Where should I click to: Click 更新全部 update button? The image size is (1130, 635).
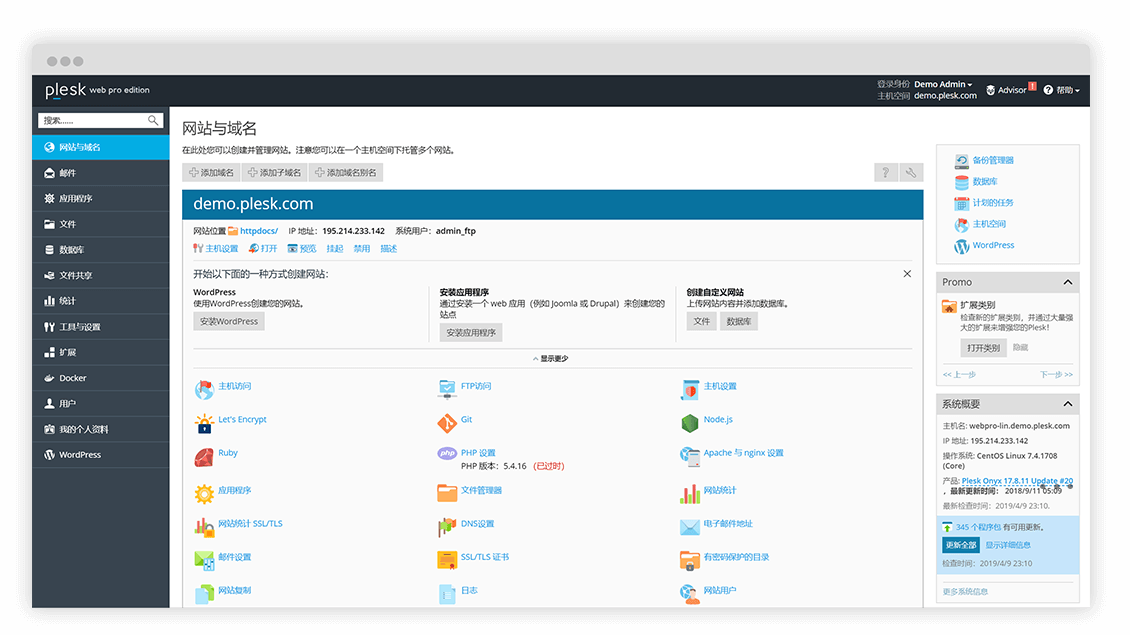(961, 545)
